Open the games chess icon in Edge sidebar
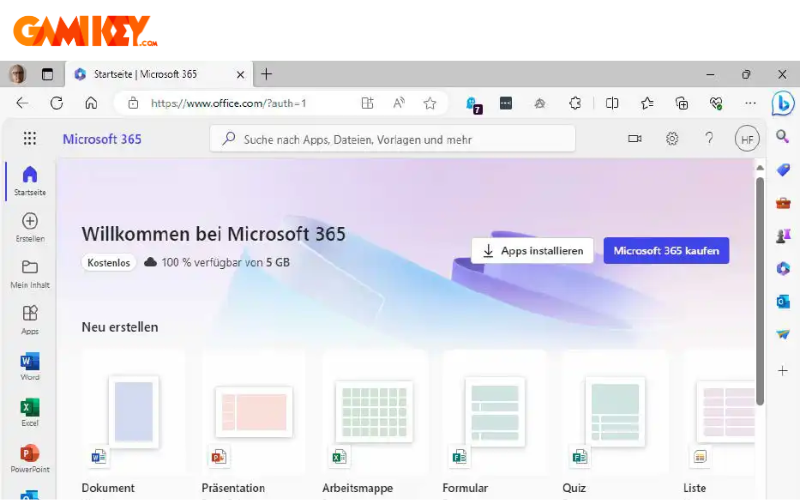 783,236
